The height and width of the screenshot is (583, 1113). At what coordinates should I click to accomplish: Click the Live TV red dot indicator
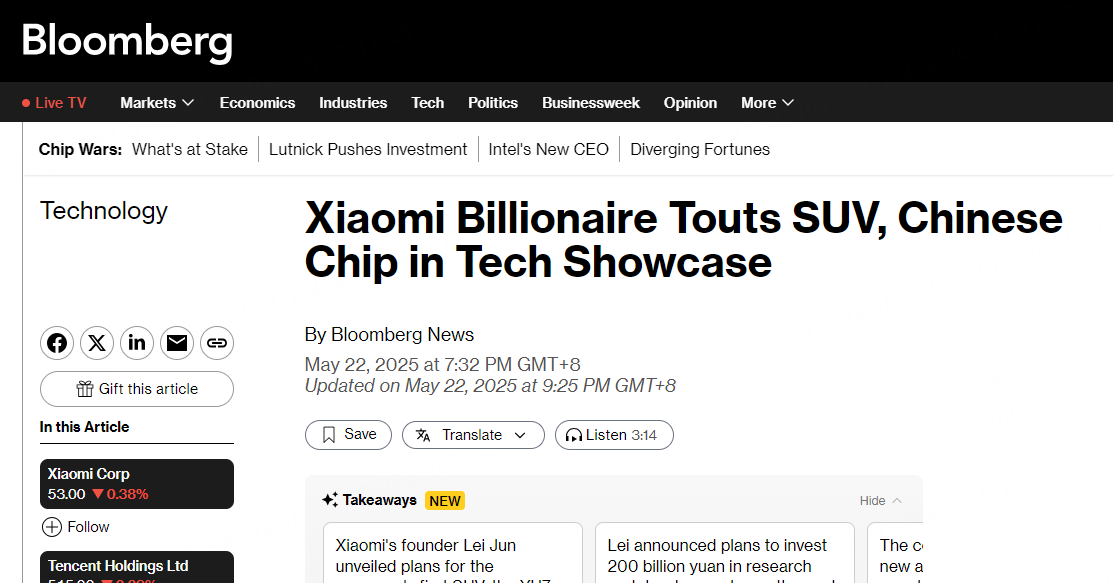26,103
